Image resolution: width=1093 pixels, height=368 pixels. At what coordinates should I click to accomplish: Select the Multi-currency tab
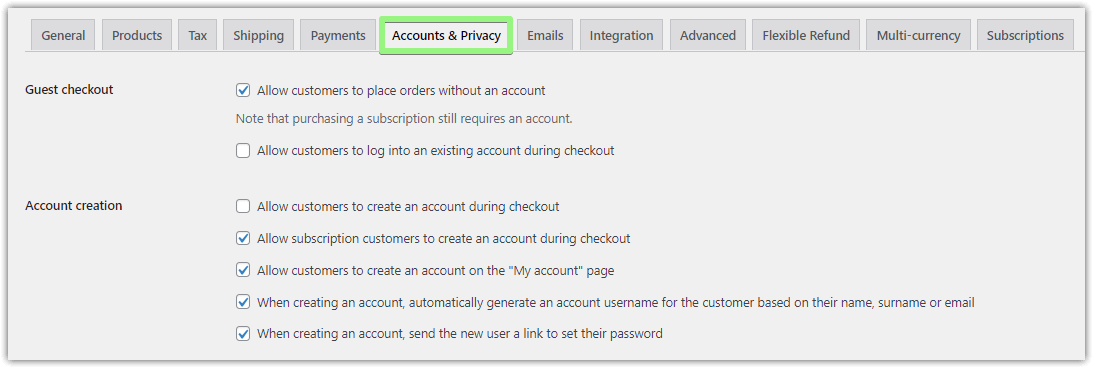coord(918,36)
